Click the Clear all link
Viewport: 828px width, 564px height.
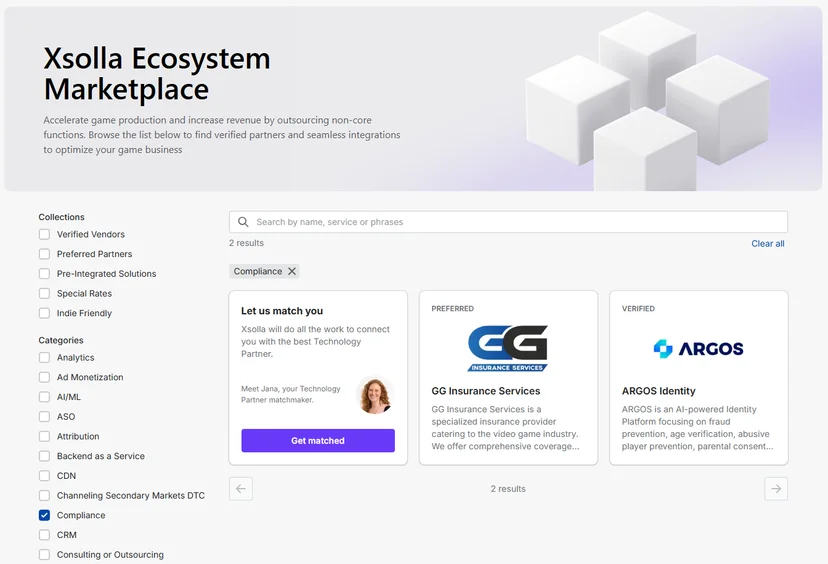click(x=768, y=243)
